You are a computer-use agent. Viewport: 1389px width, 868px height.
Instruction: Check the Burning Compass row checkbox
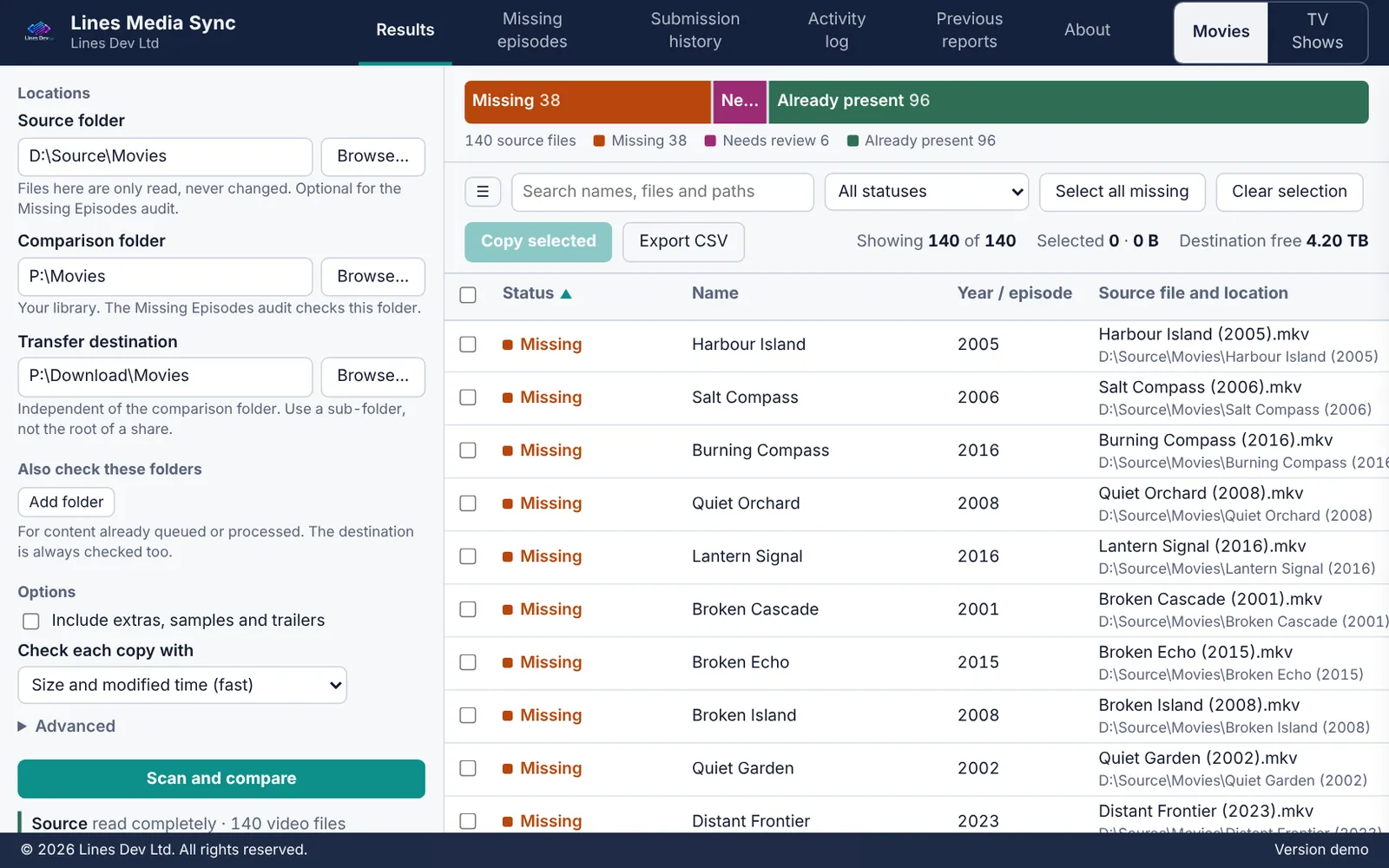pyautogui.click(x=468, y=450)
